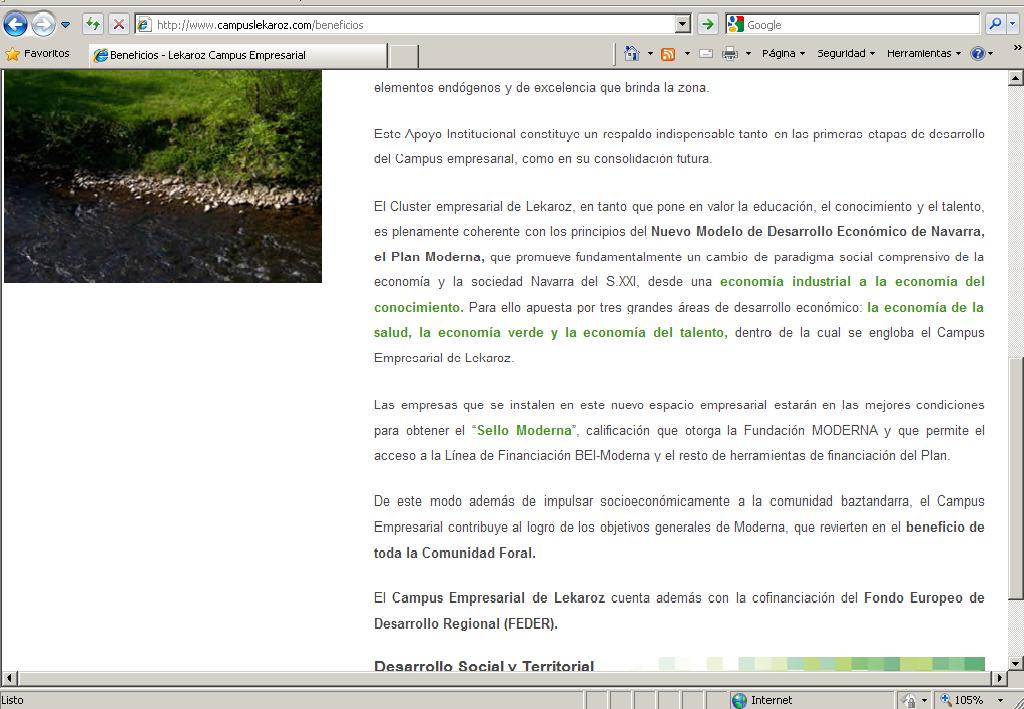Select the Beneficios - Lekaroz Campus Empresarial tab
1024x709 pixels.
click(238, 55)
